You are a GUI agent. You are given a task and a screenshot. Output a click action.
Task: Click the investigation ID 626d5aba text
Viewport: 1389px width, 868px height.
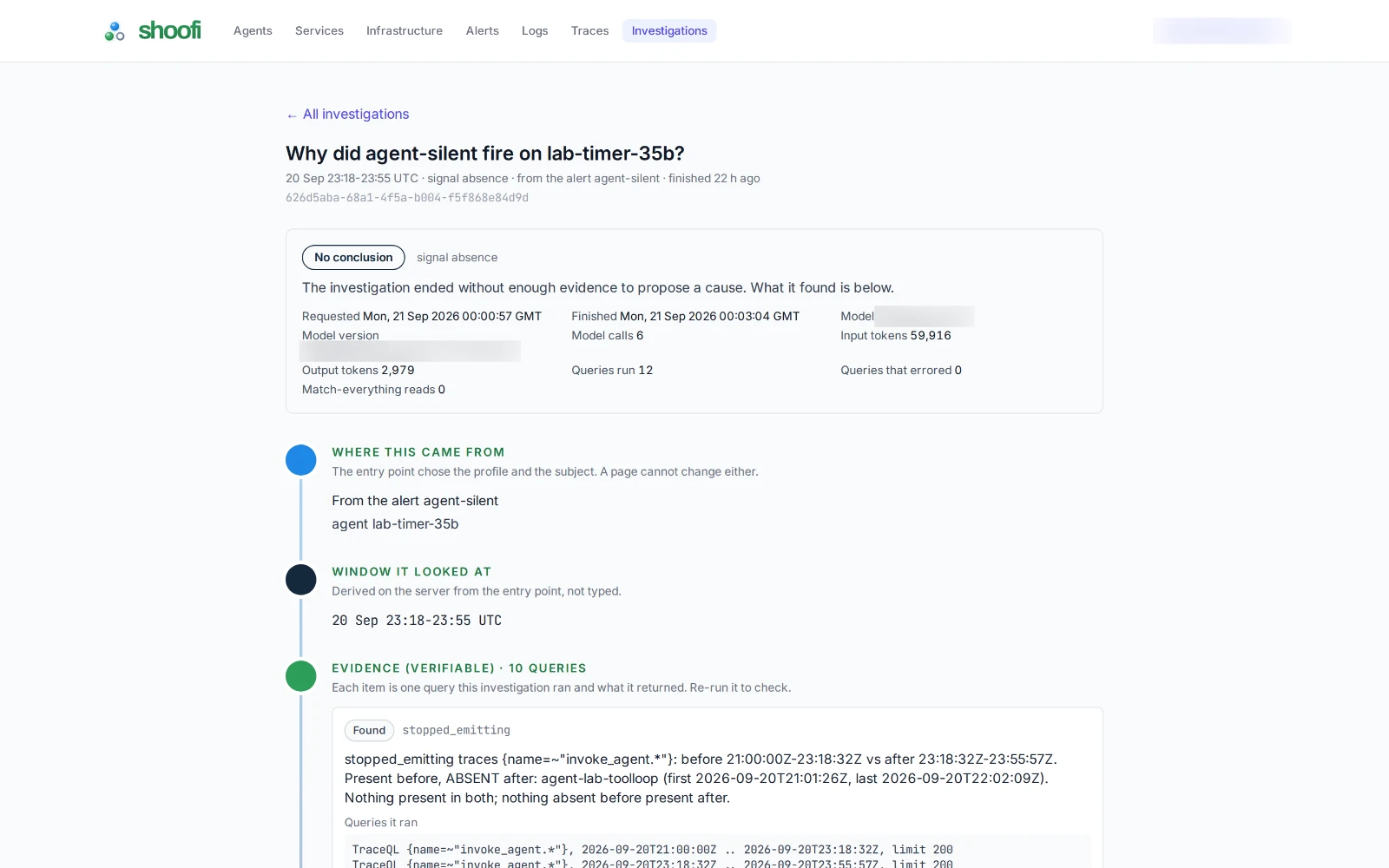pos(407,198)
